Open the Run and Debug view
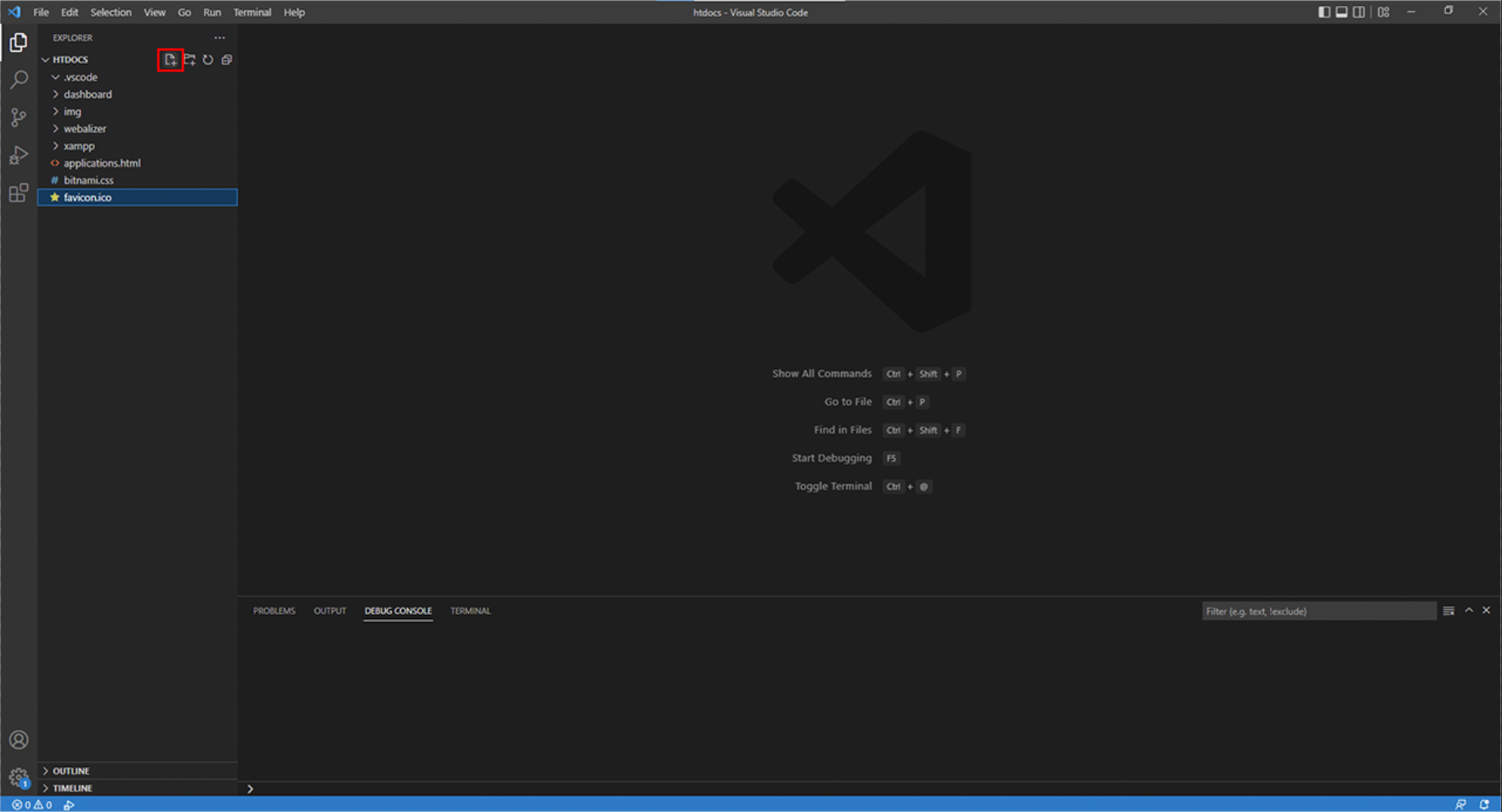The image size is (1502, 812). click(x=19, y=155)
